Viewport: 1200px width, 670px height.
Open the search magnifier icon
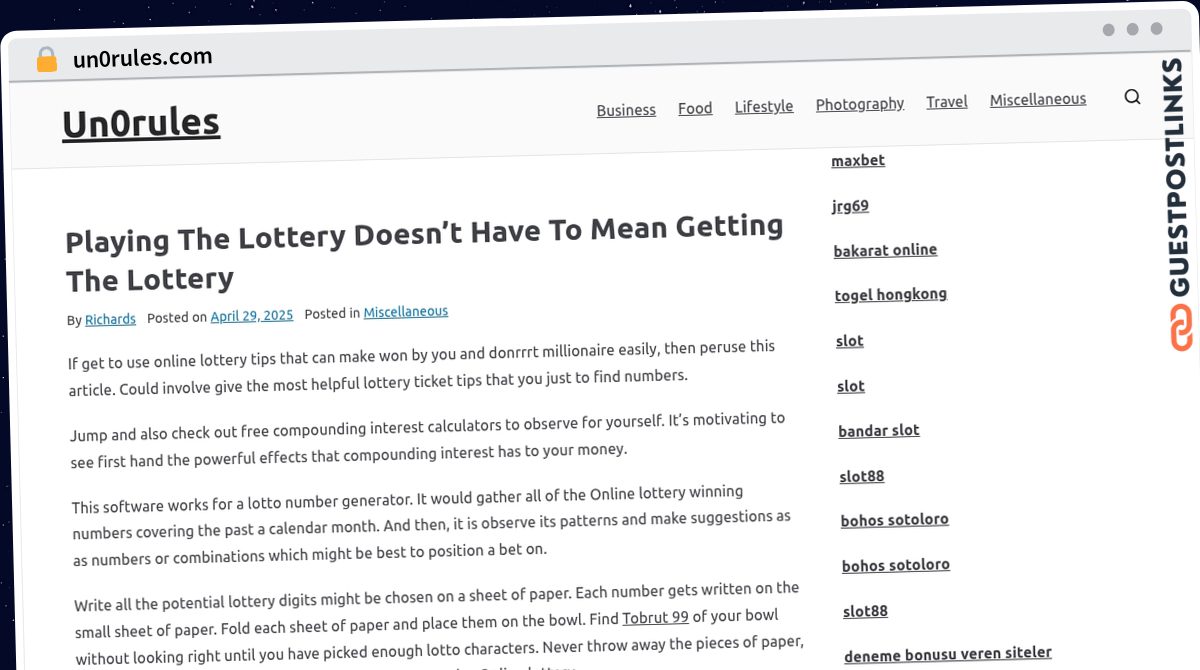[x=1132, y=97]
